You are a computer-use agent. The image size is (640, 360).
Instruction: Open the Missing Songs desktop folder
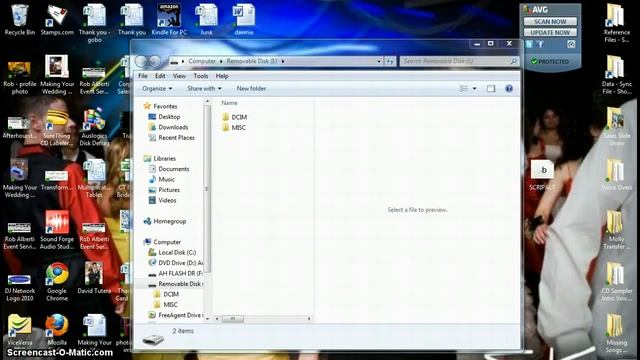(x=616, y=333)
